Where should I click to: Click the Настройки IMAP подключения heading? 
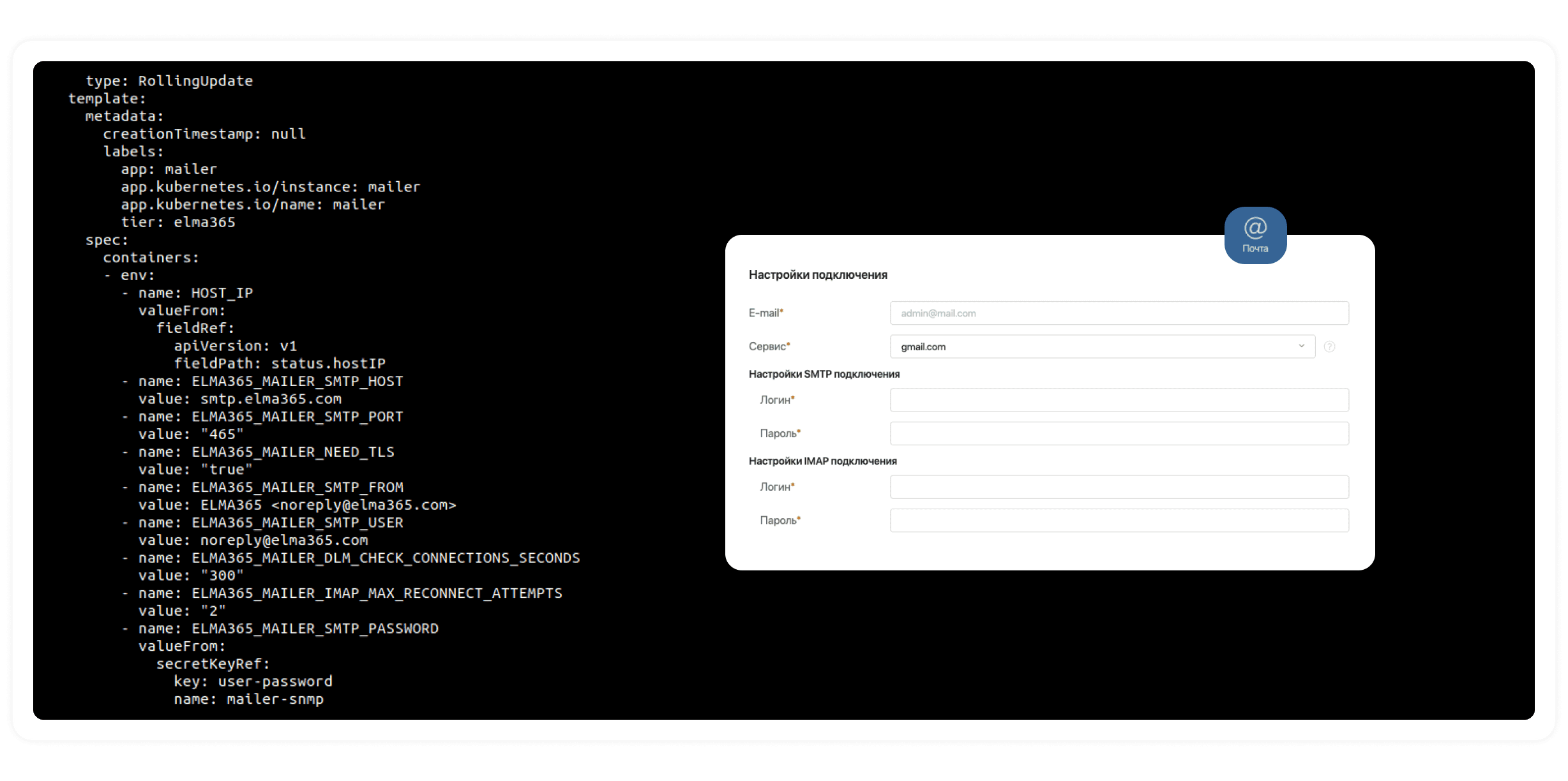coord(822,461)
